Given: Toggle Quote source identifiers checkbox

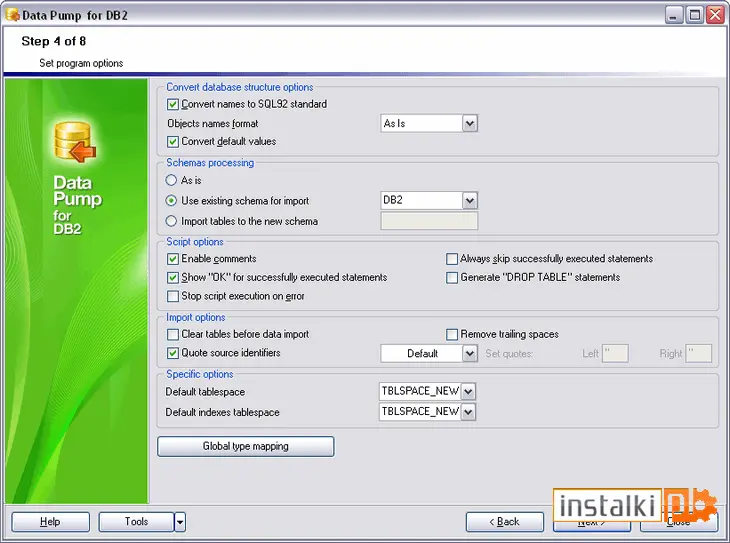Looking at the screenshot, I should (173, 353).
